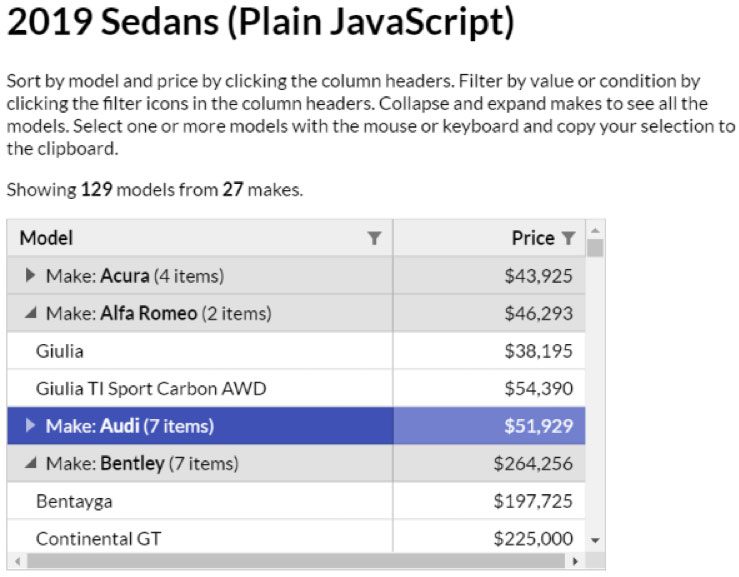Collapse the Alfa Romeo make group
The image size is (739, 577).
point(30,313)
